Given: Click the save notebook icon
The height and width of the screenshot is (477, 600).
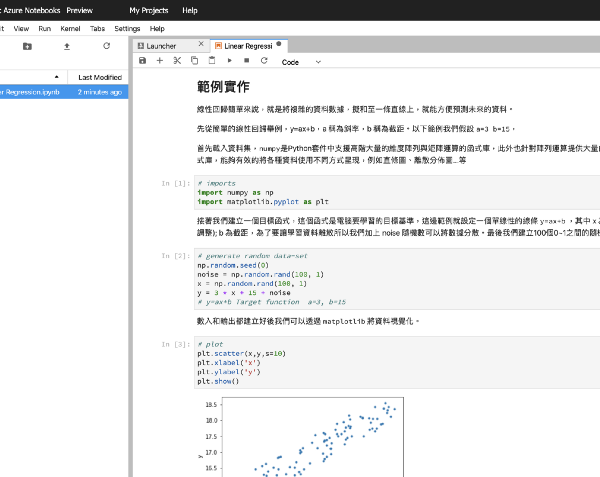Looking at the screenshot, I should pyautogui.click(x=143, y=61).
